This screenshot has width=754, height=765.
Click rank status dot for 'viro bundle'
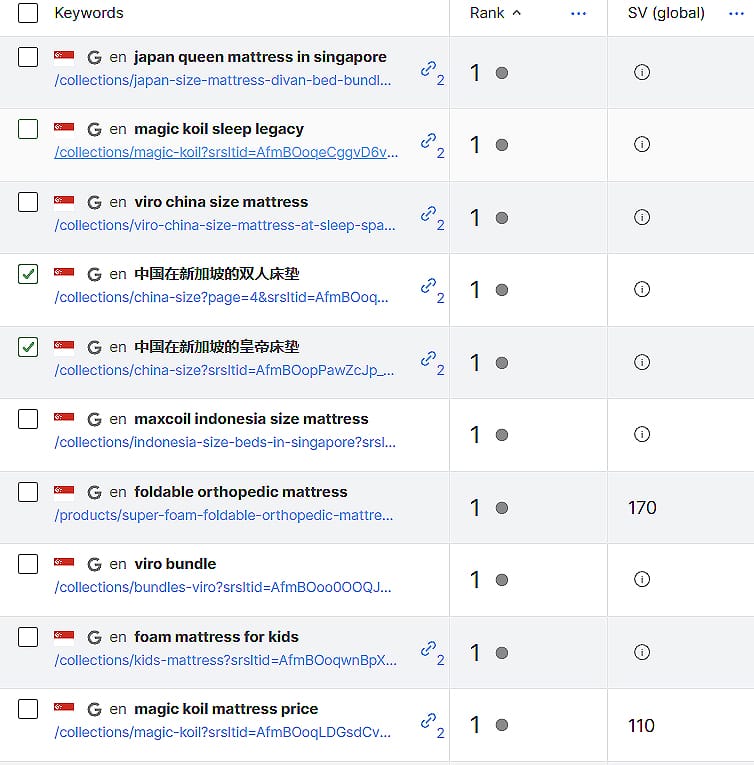pyautogui.click(x=502, y=580)
